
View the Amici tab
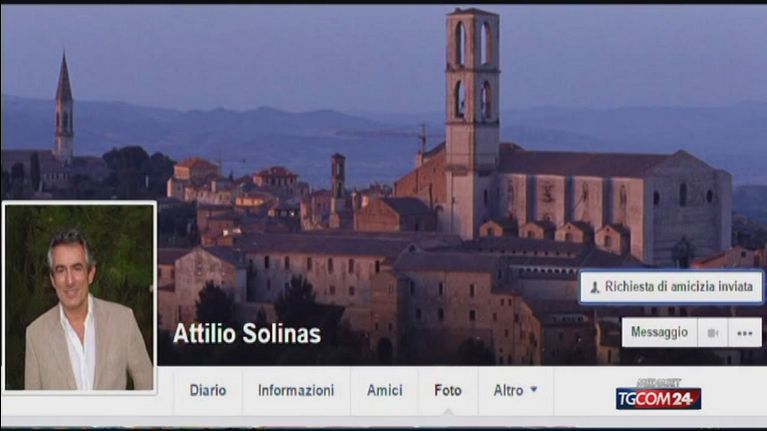(x=385, y=390)
